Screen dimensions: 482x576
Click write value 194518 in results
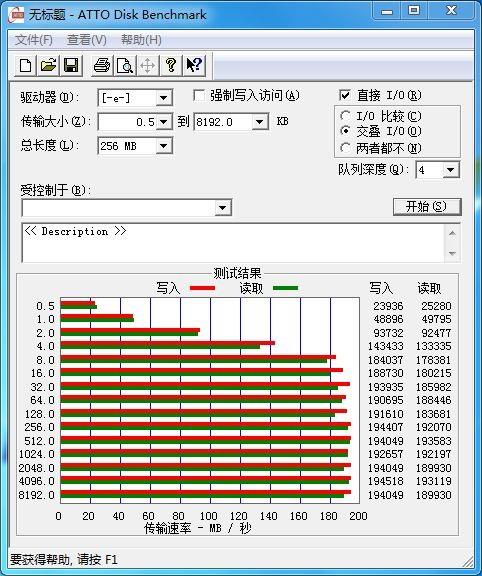(x=385, y=481)
